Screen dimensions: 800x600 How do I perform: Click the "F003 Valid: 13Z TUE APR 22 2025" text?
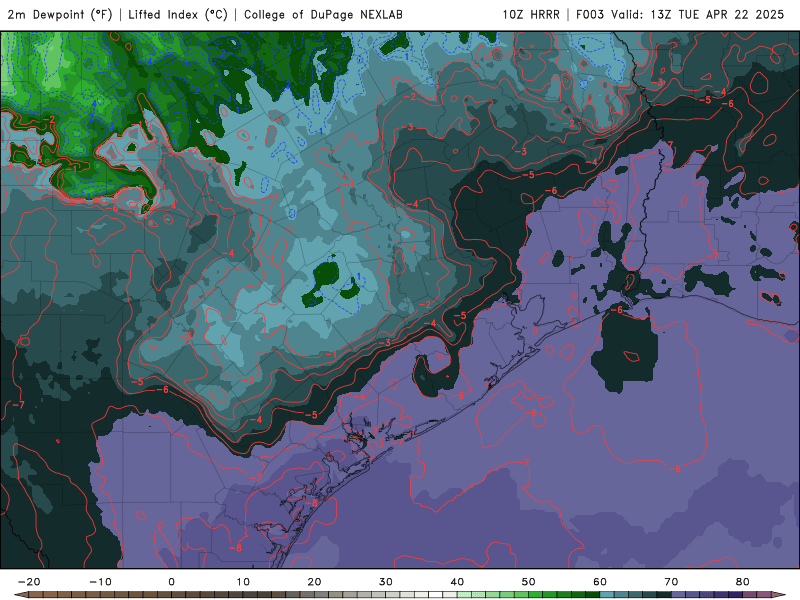coord(680,15)
